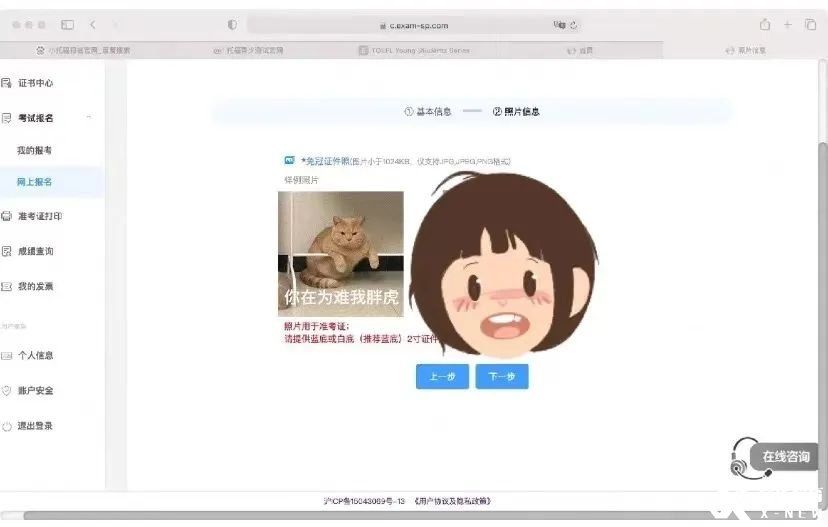Image resolution: width=828 pixels, height=527 pixels.
Task: Click the 准考证打印 printer icon
Action: click(6, 216)
